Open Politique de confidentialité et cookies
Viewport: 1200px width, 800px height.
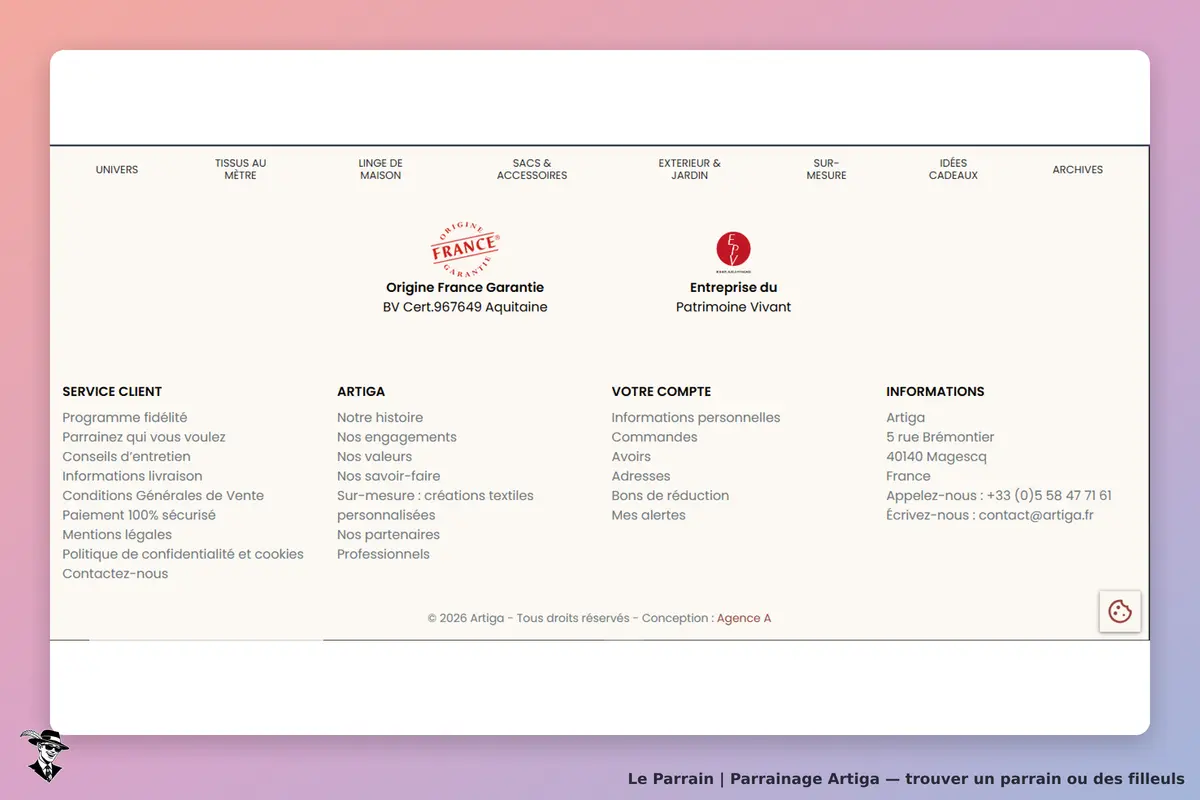click(x=183, y=554)
